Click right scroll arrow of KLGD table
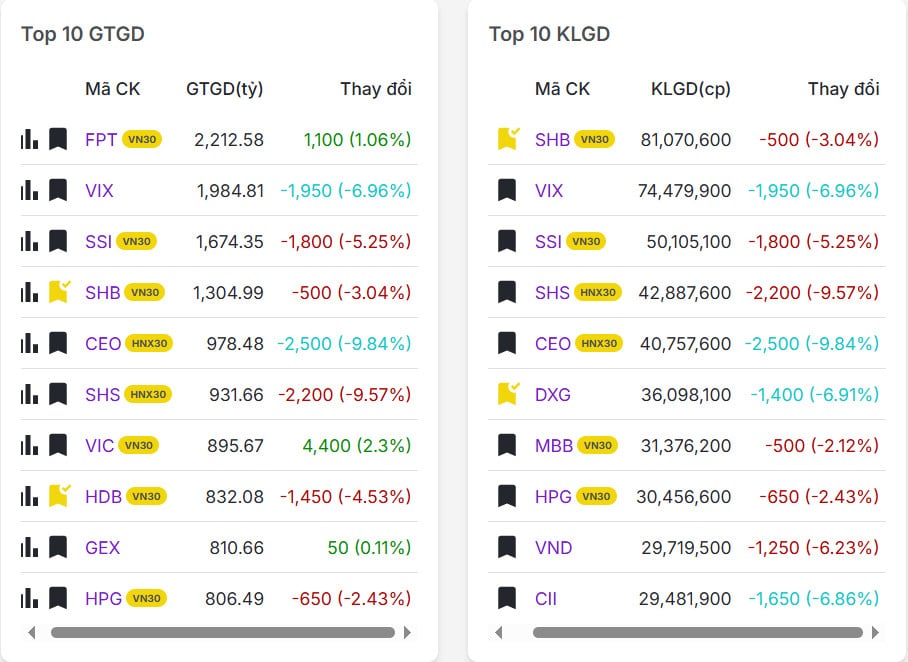Viewport: 908px width, 662px height. click(x=875, y=632)
